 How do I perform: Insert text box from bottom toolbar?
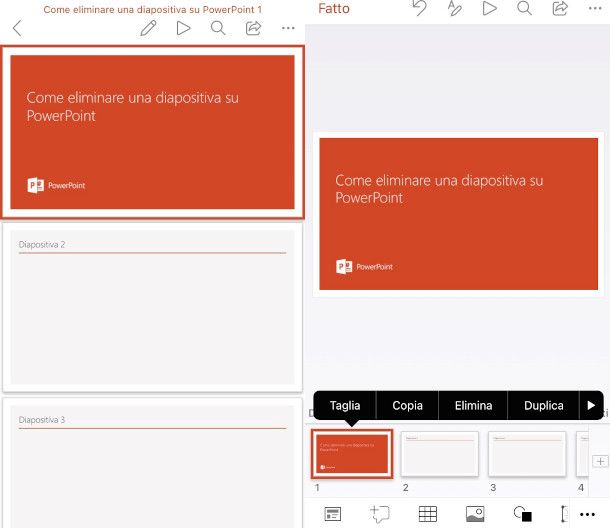coord(564,514)
